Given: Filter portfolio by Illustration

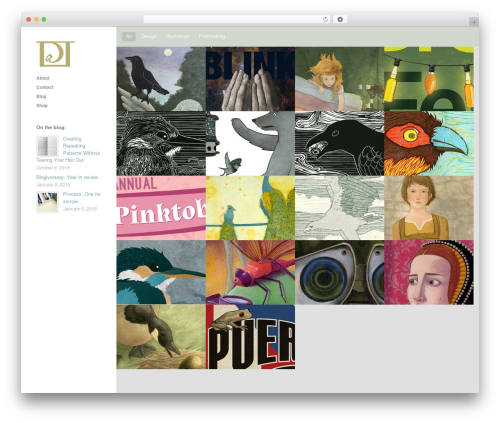Looking at the screenshot, I should click(177, 36).
